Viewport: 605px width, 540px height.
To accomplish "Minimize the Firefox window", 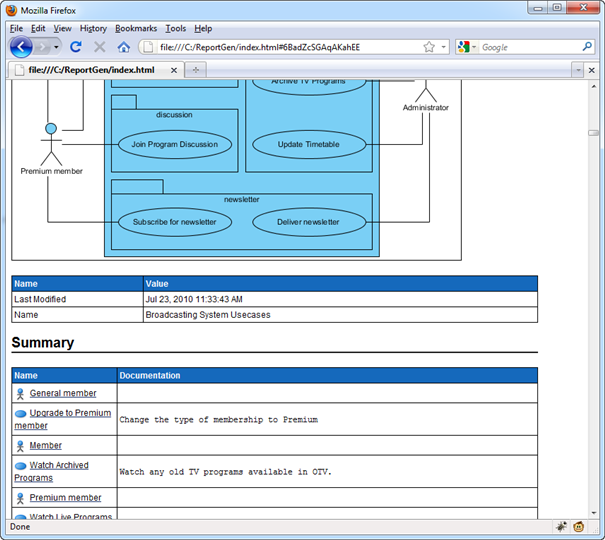I will 538,8.
